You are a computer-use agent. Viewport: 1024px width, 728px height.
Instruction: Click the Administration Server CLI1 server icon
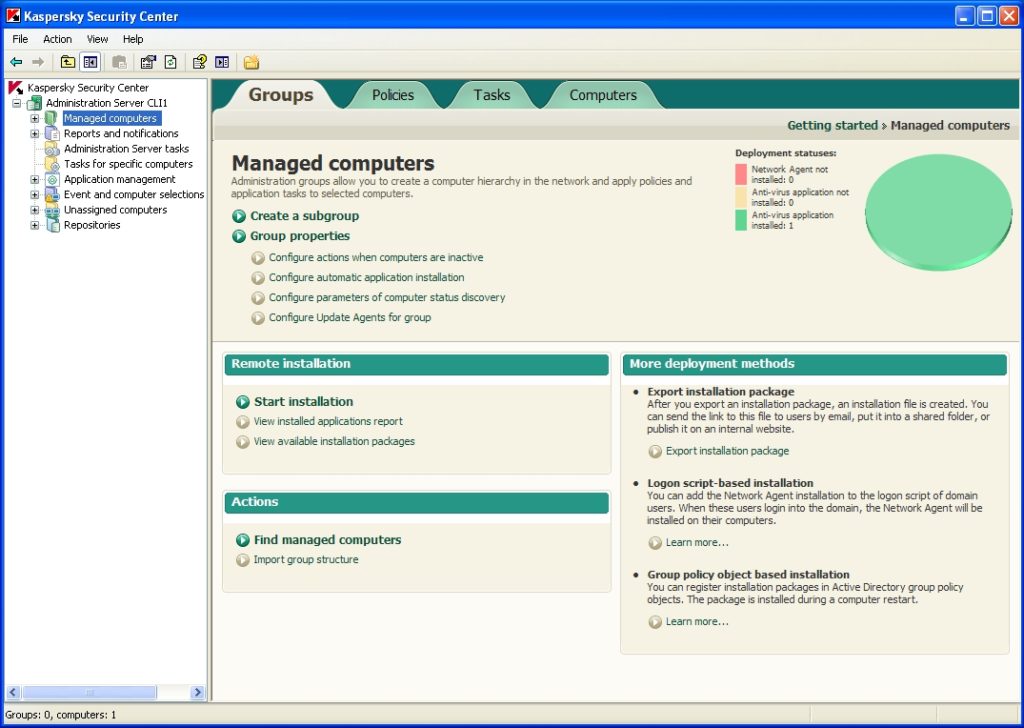(34, 103)
